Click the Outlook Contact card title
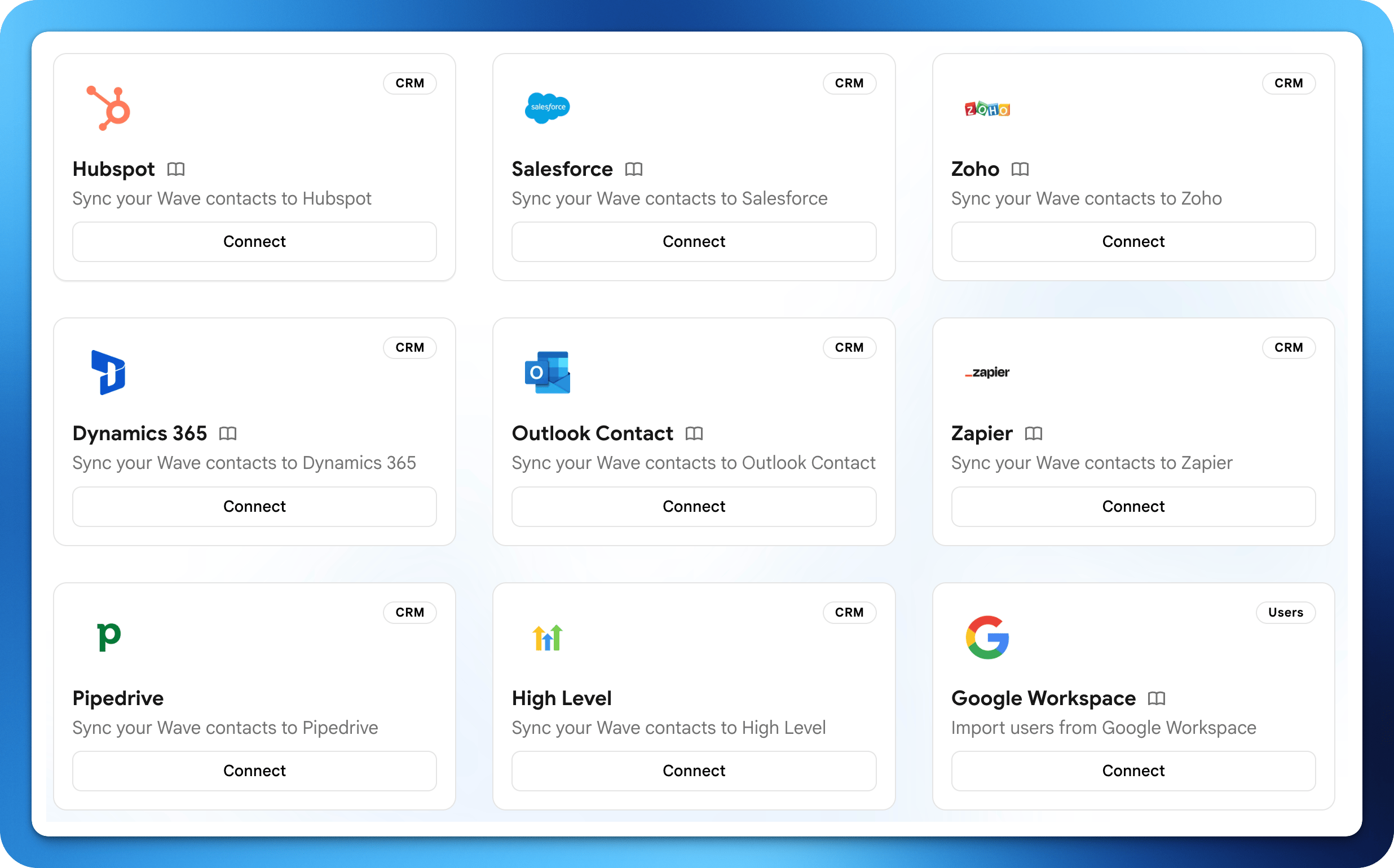Screen dimensions: 1394x868 pyautogui.click(x=592, y=433)
